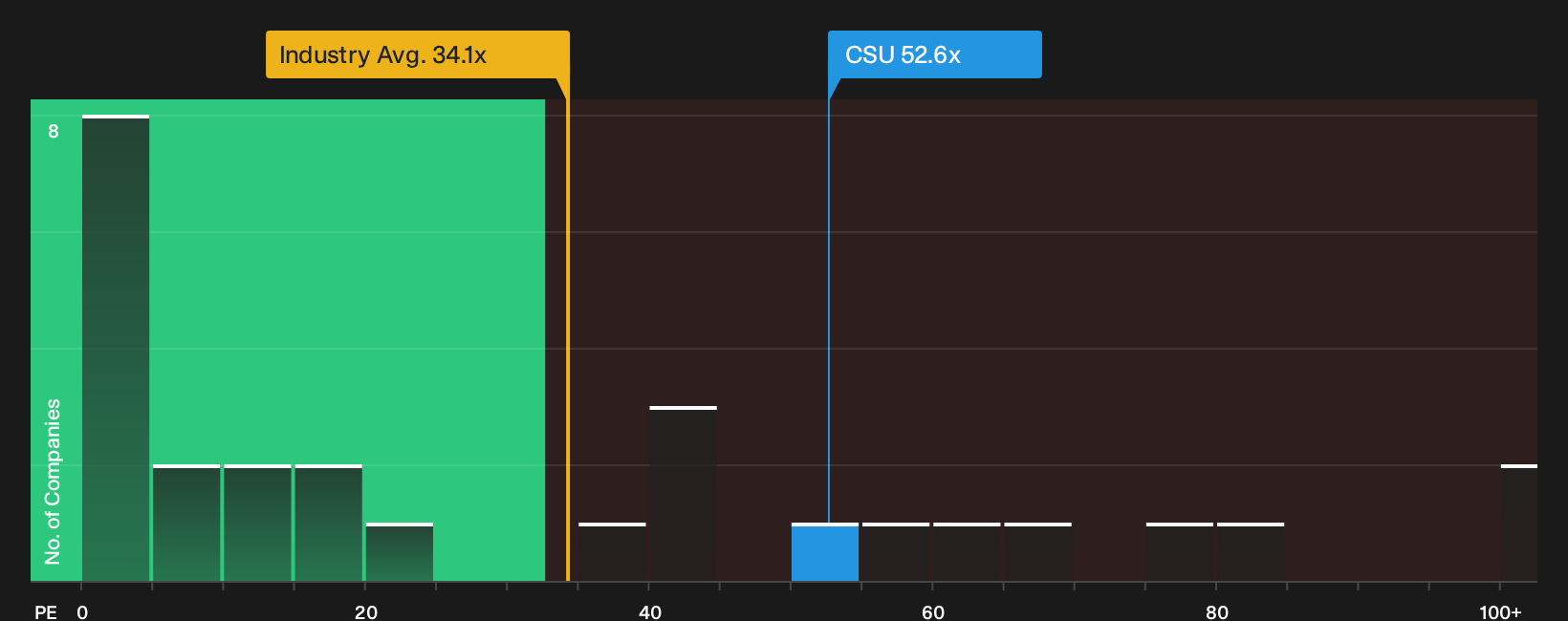Click the short bar at PE 20-25
Screen dimensions: 1568x621
[x=400, y=552]
